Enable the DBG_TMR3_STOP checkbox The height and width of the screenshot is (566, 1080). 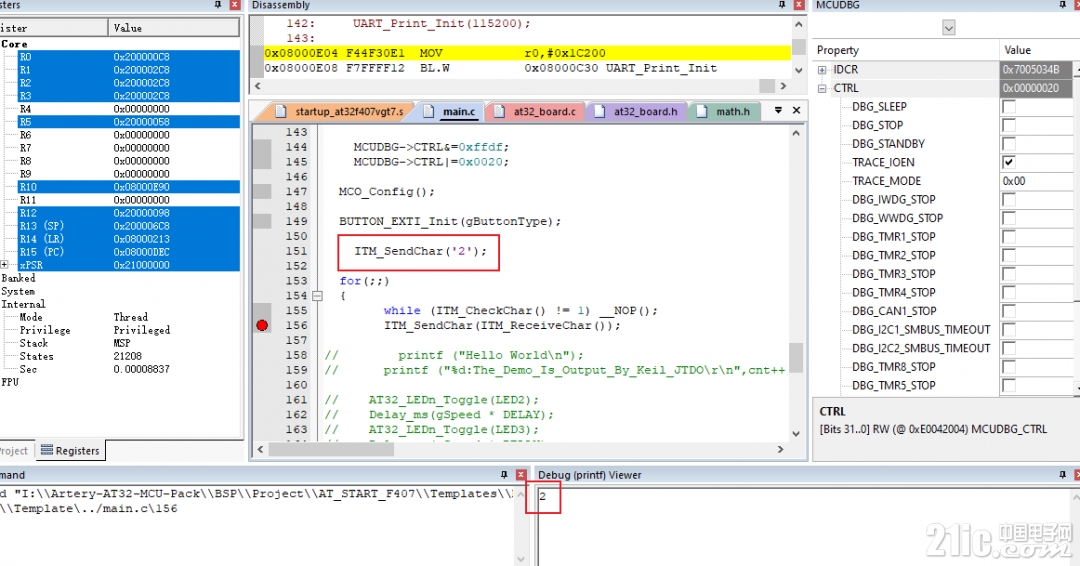1009,274
